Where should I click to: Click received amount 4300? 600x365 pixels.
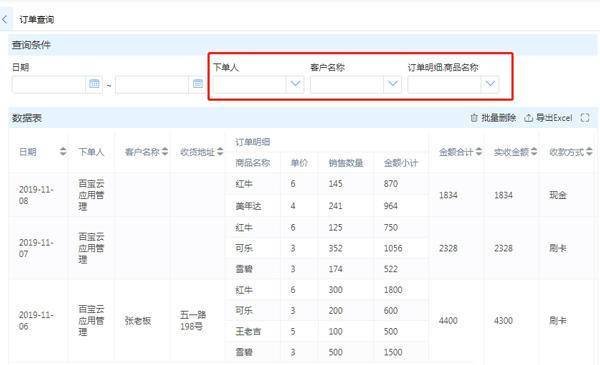pyautogui.click(x=503, y=321)
